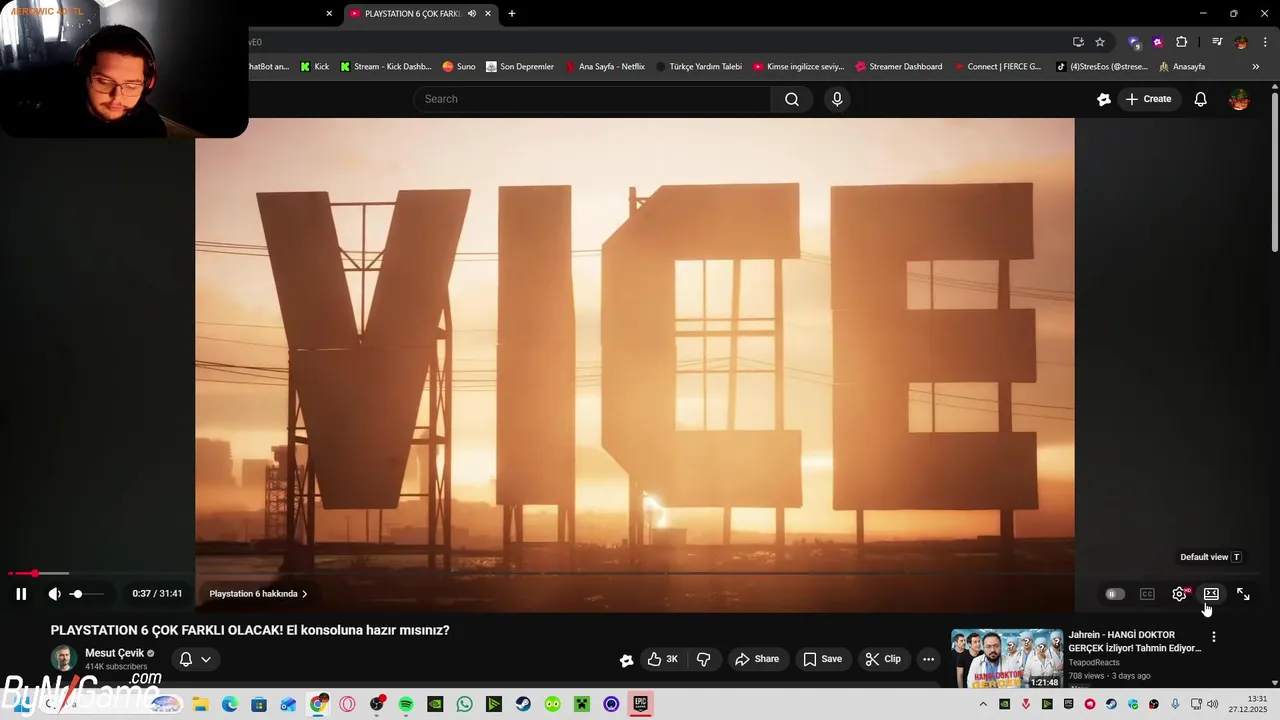Click the Mesut Çevik channel avatar

(64, 658)
